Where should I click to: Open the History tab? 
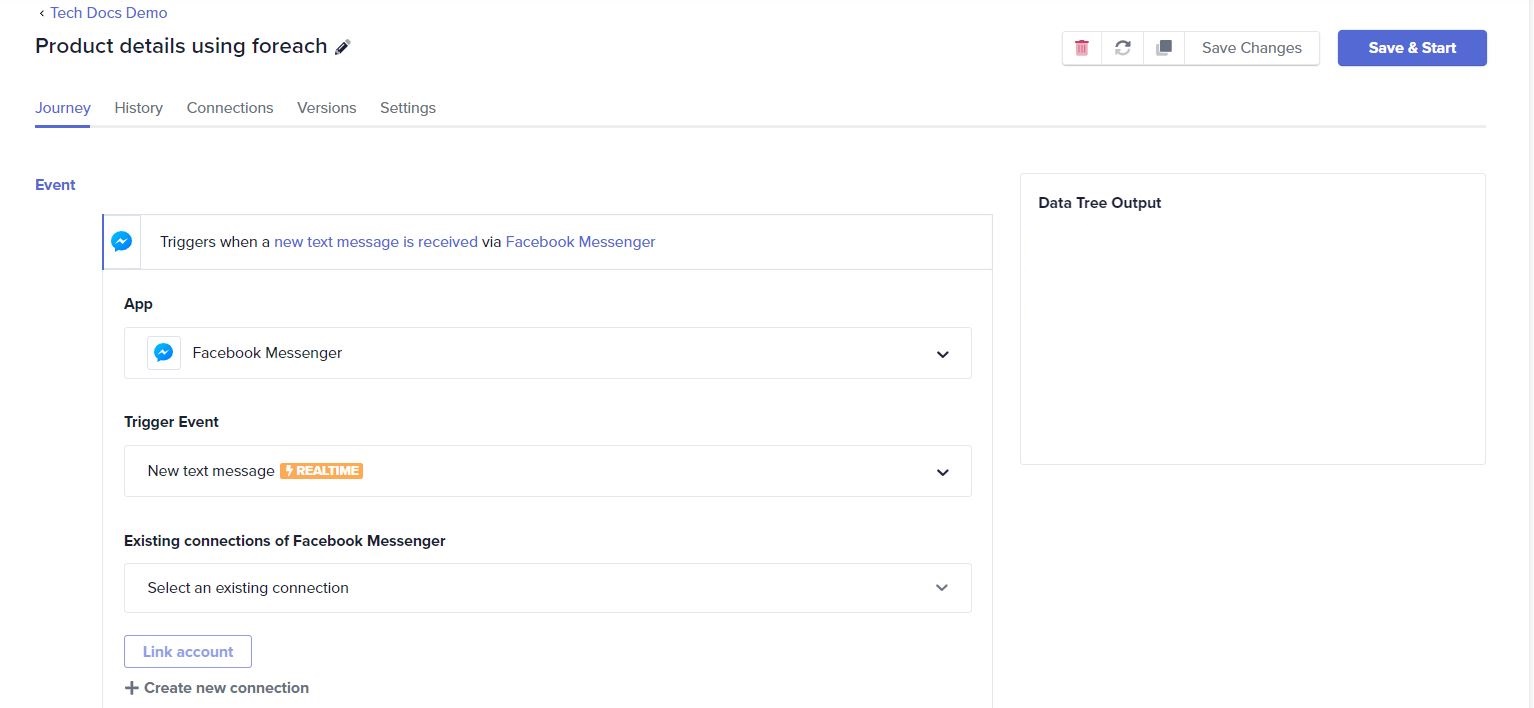point(138,108)
